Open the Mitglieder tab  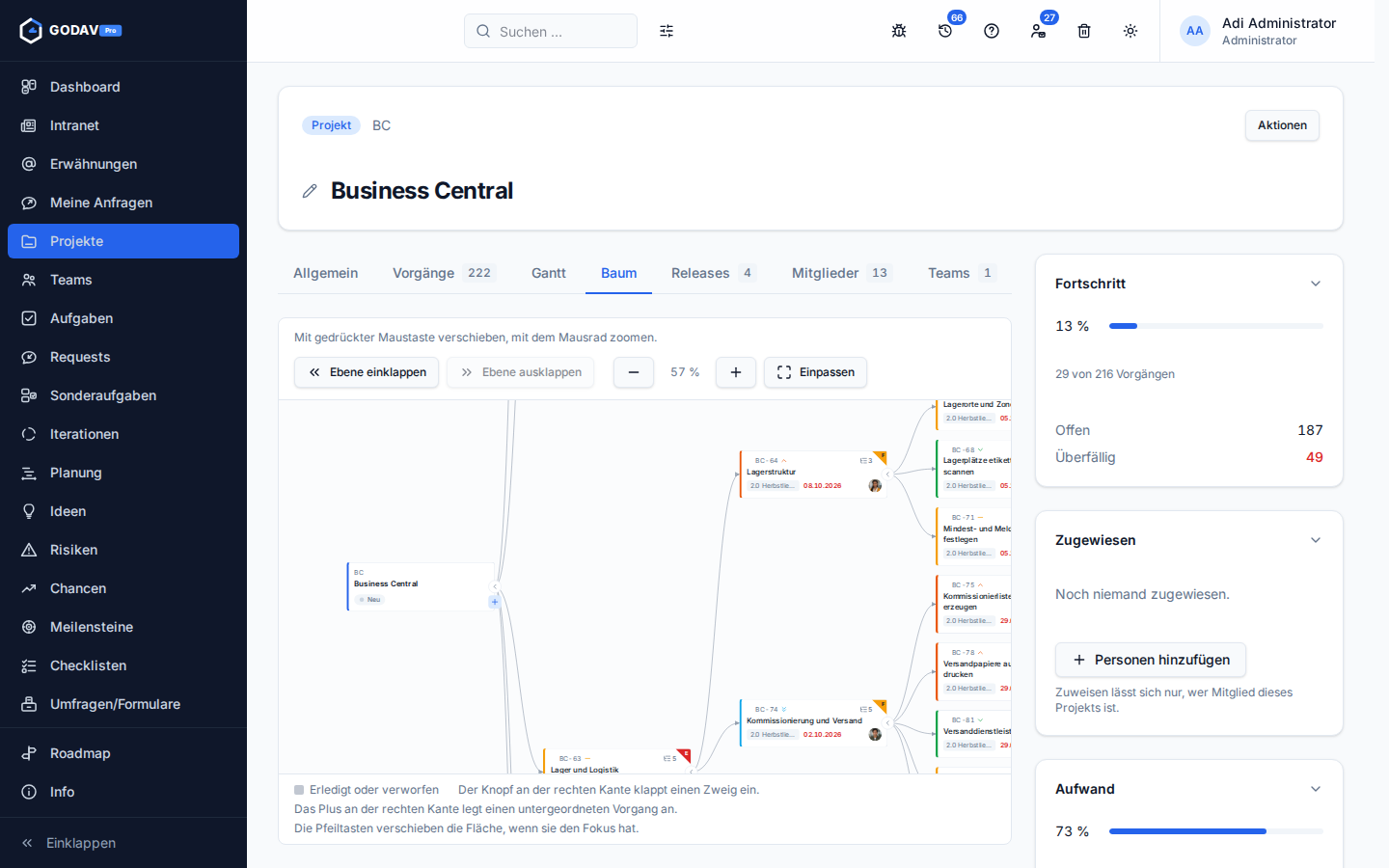(x=841, y=273)
